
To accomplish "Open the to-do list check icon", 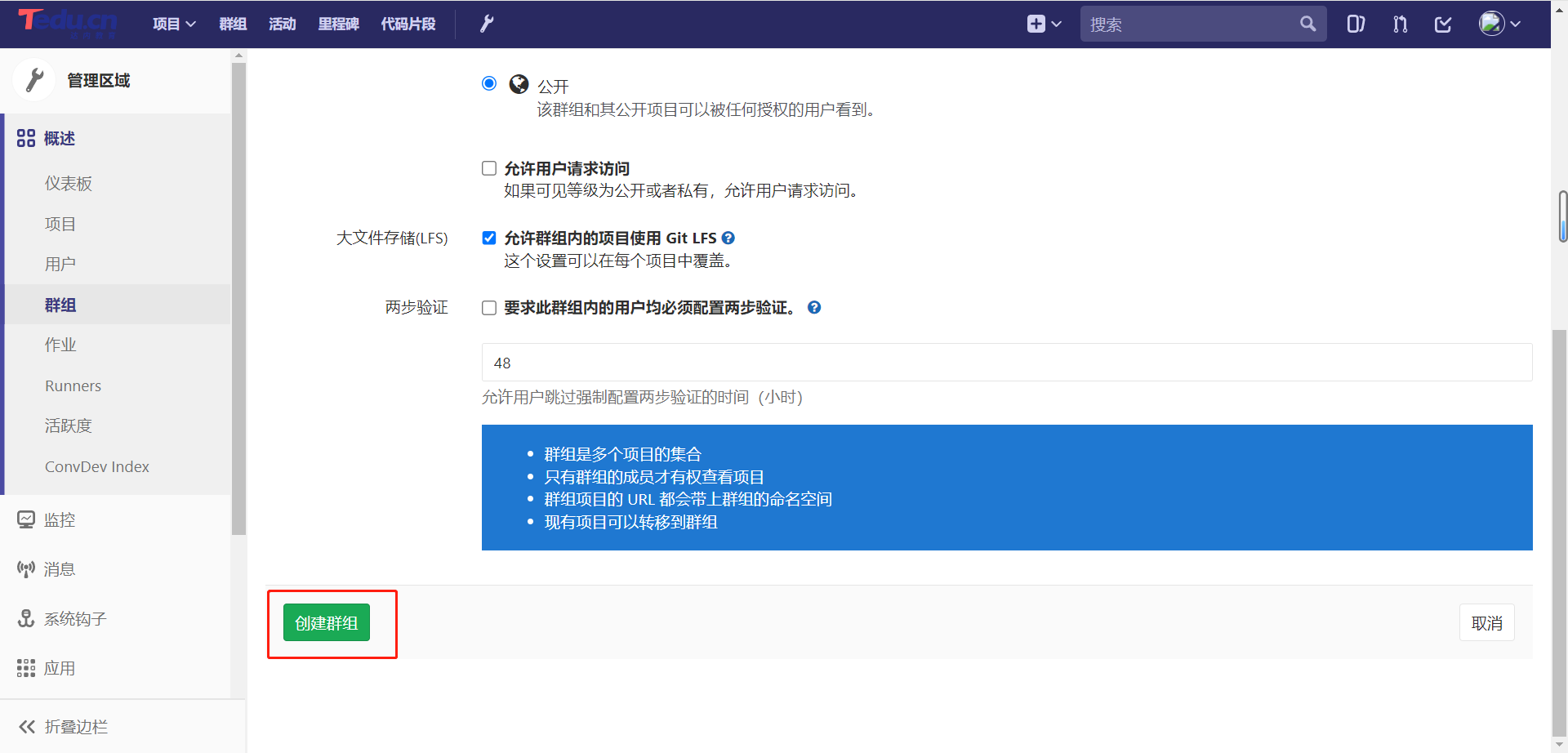I will pyautogui.click(x=1443, y=24).
